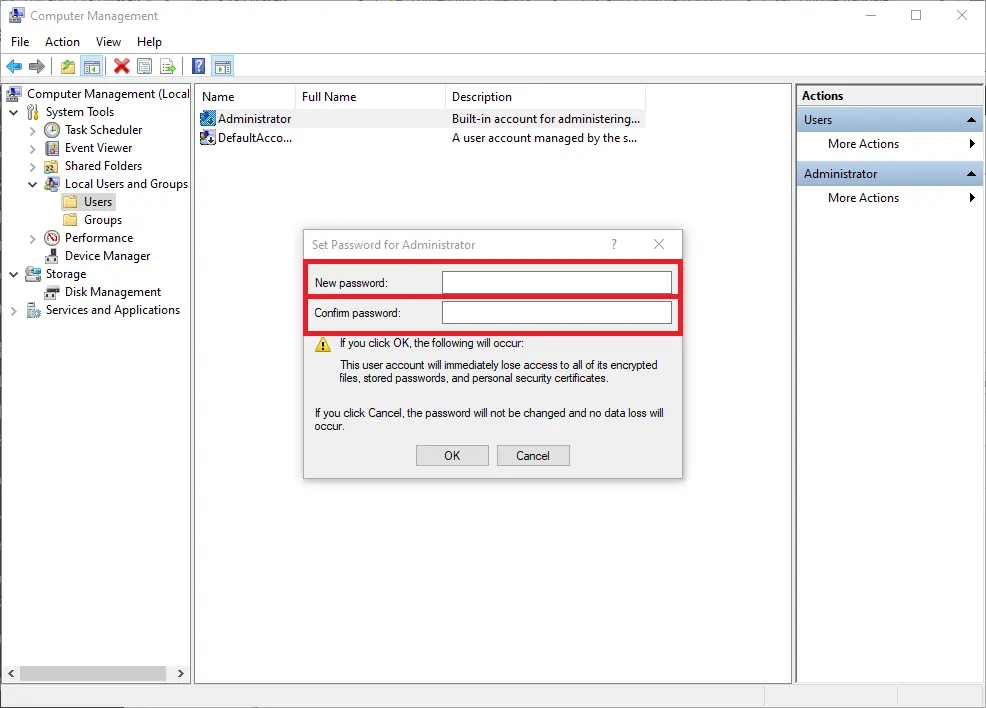Image resolution: width=986 pixels, height=708 pixels.
Task: Collapse the Local Users and Groups node
Action: tap(33, 183)
